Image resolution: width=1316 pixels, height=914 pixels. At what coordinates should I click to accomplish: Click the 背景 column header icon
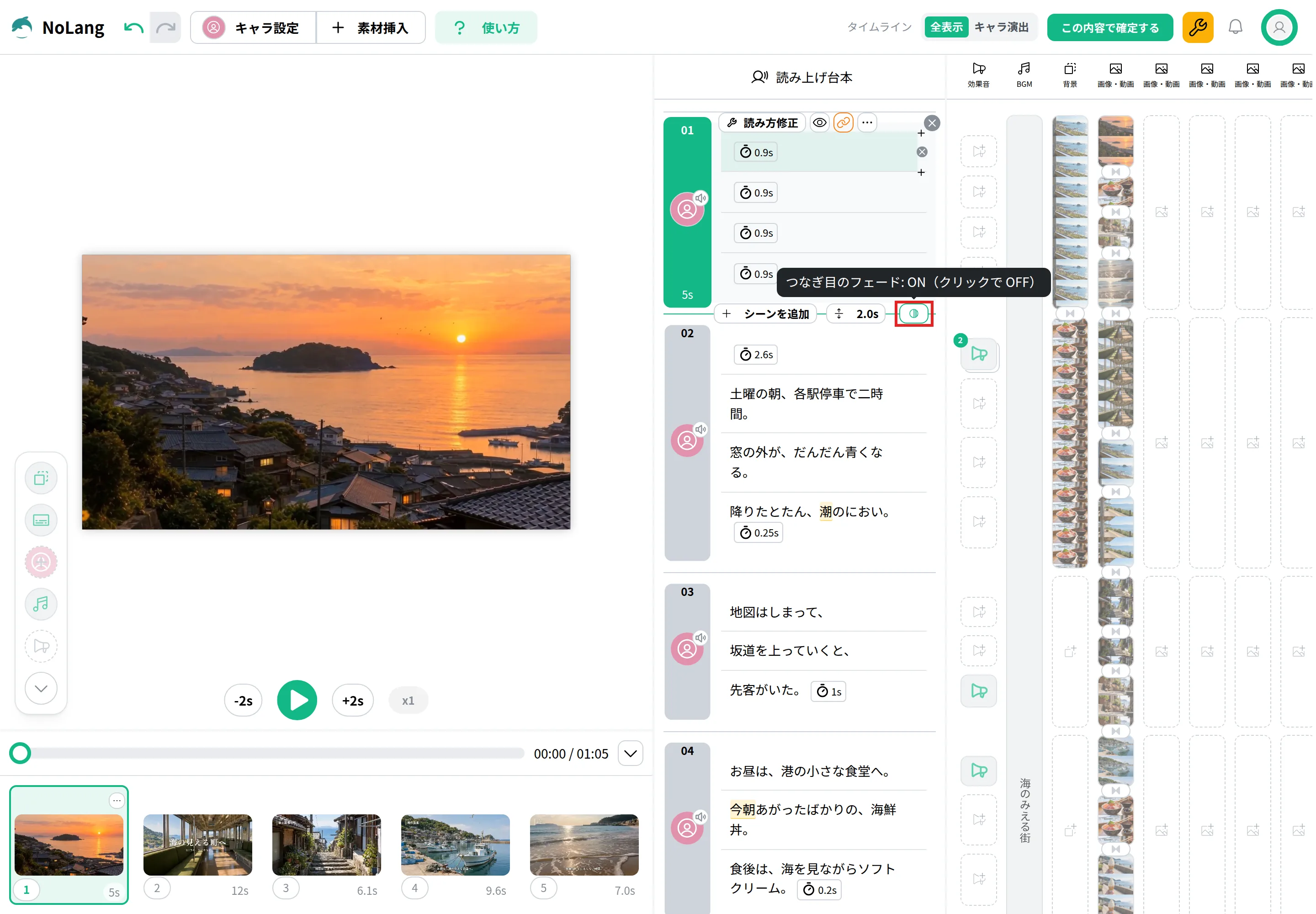tap(1070, 69)
